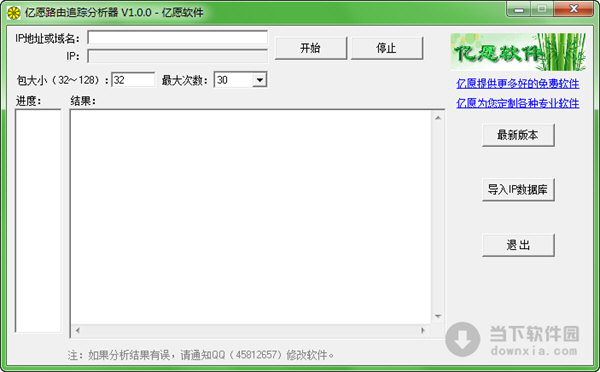Click inside the 结果 results text area
Viewport: 600px width, 372px height.
pyautogui.click(x=251, y=217)
